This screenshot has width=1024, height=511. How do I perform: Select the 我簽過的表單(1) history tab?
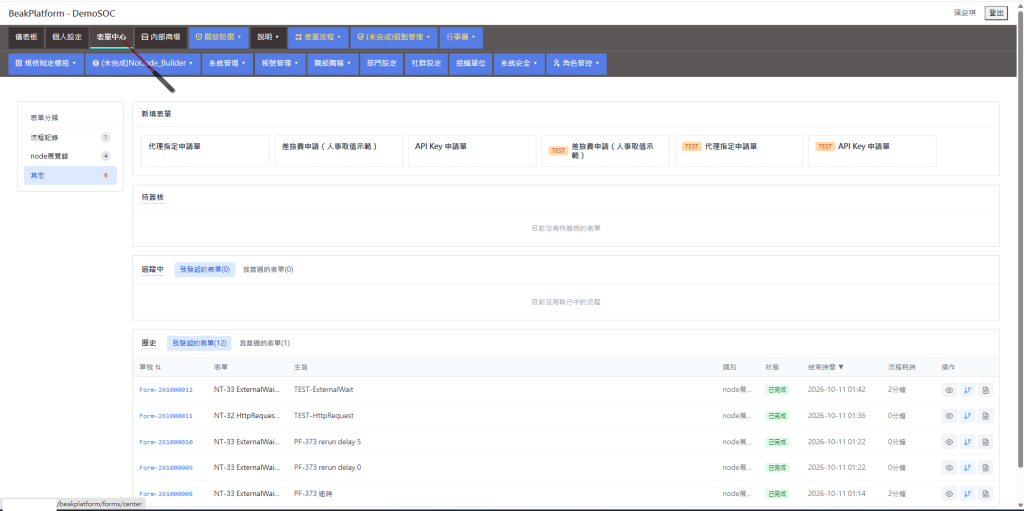coord(264,343)
